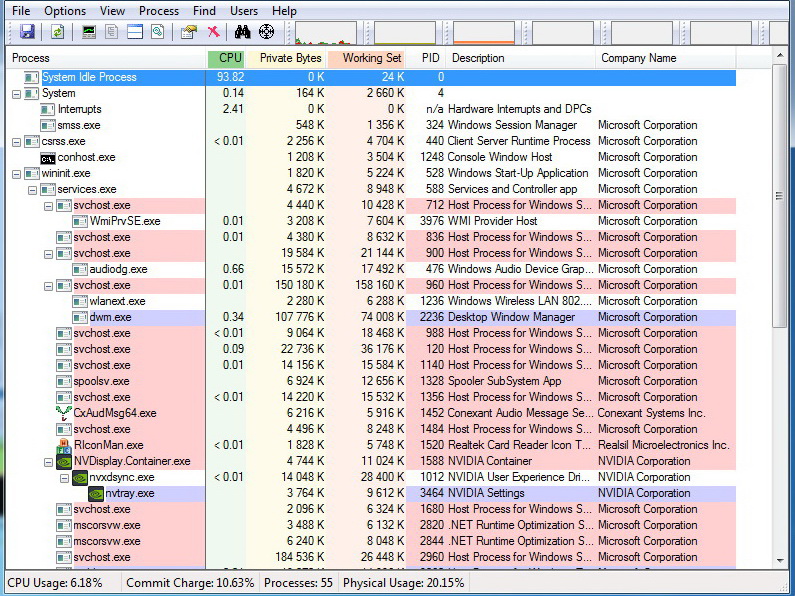Click the CPU usage mini graph in toolbar
Image resolution: width=795 pixels, height=596 pixels.
tap(324, 33)
